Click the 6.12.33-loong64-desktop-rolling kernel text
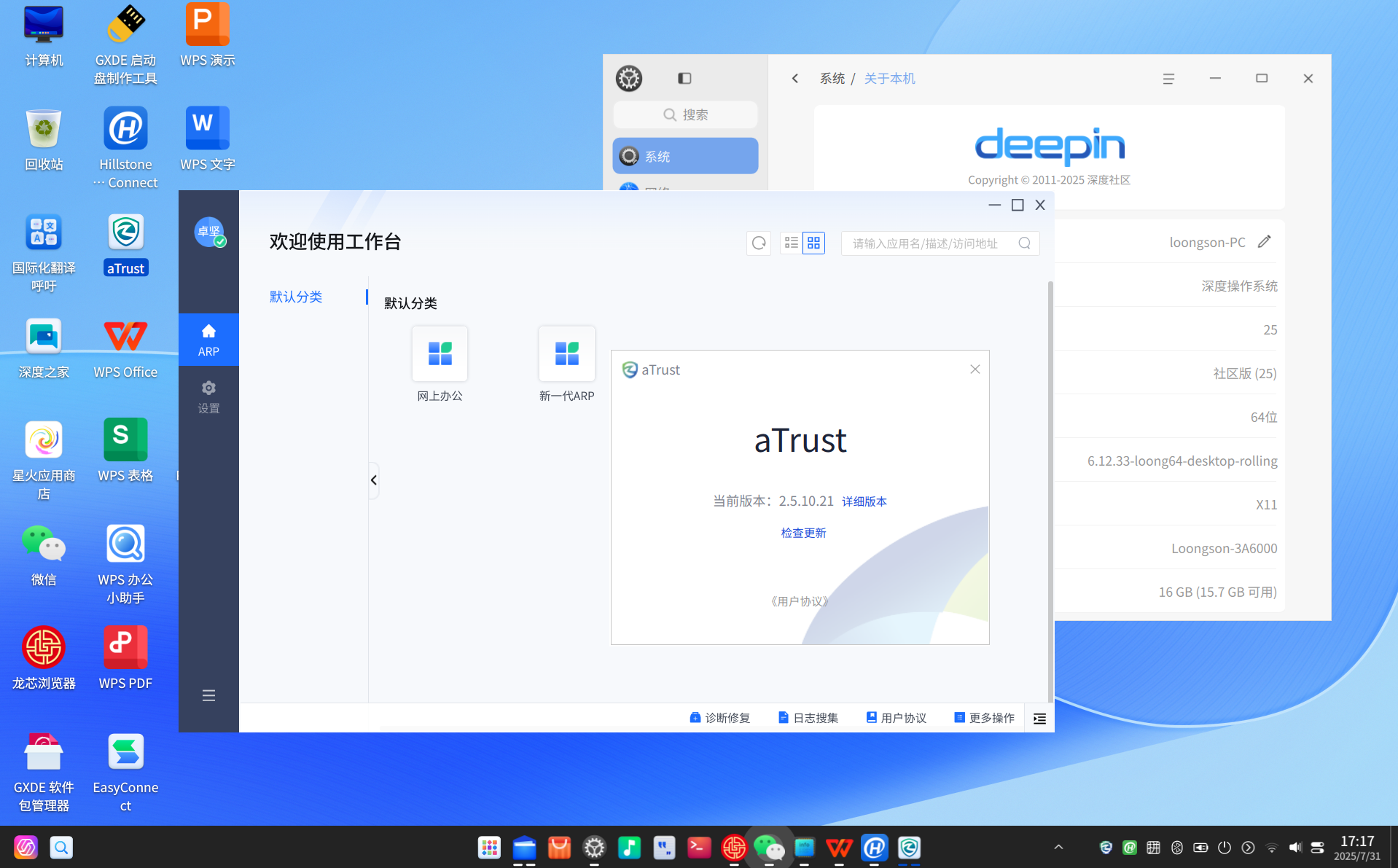Image resolution: width=1398 pixels, height=868 pixels. 1182,461
